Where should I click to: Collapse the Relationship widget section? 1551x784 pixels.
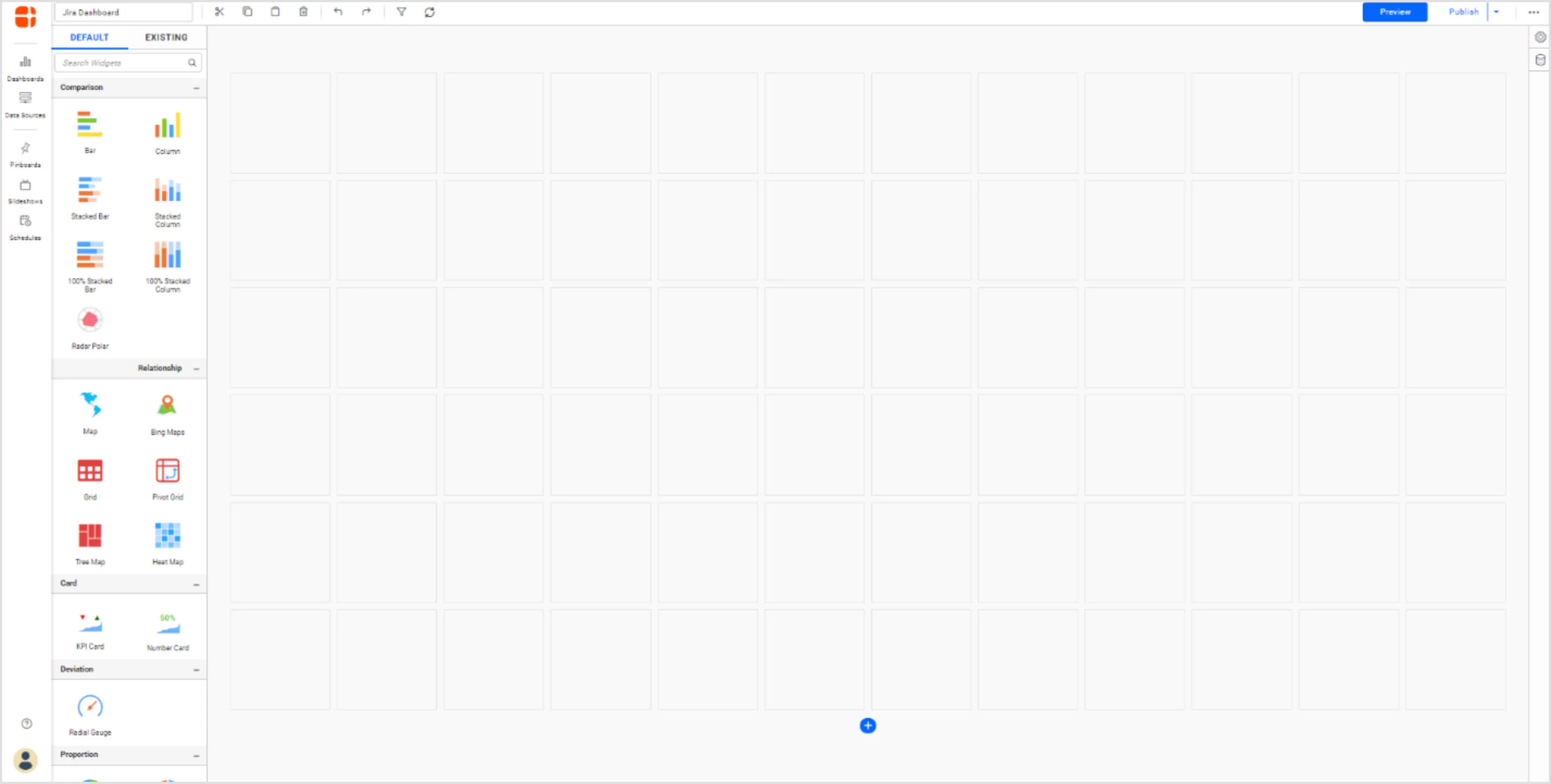(x=196, y=369)
